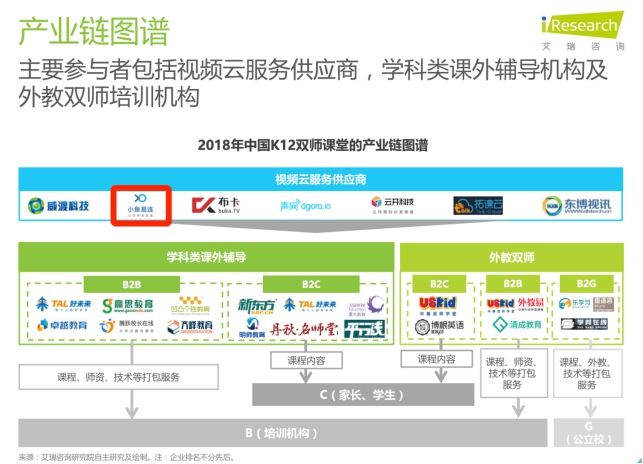Image resolution: width=643 pixels, height=464 pixels.
Task: Select the 清成教育 logo
Action: pos(517,325)
